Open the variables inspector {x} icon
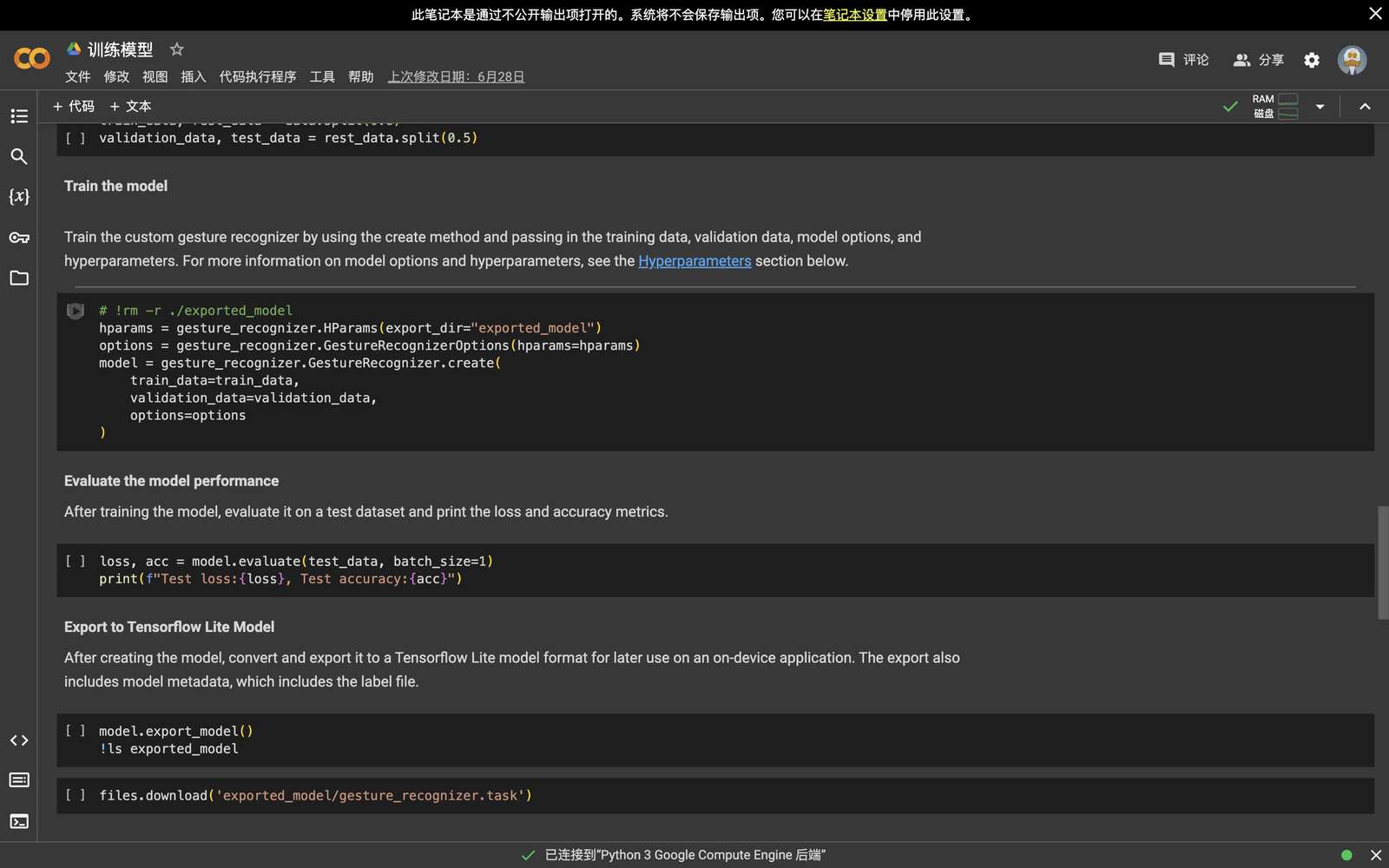This screenshot has width=1389, height=868. 19,196
